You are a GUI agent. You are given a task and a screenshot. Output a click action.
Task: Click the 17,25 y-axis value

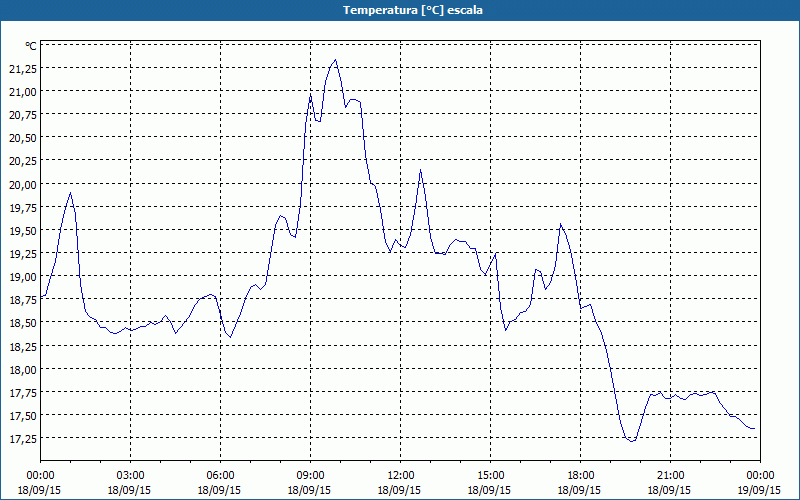(x=23, y=440)
